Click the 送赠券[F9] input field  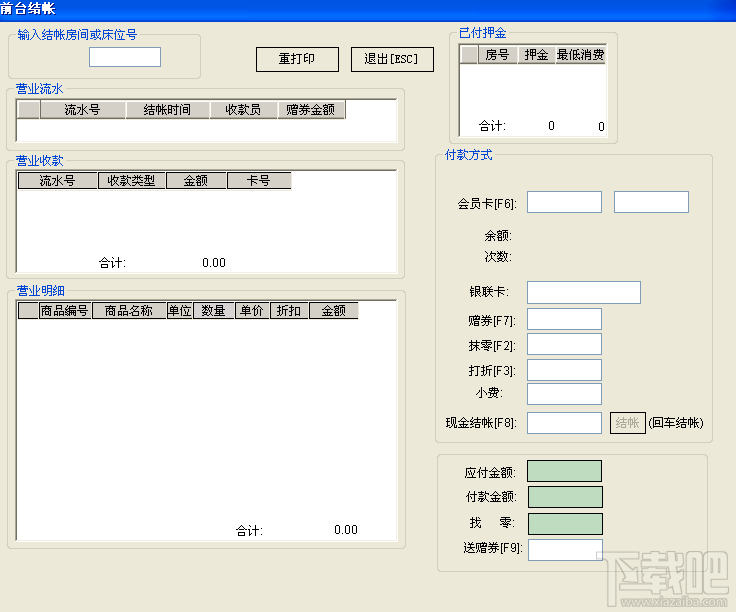tap(565, 550)
